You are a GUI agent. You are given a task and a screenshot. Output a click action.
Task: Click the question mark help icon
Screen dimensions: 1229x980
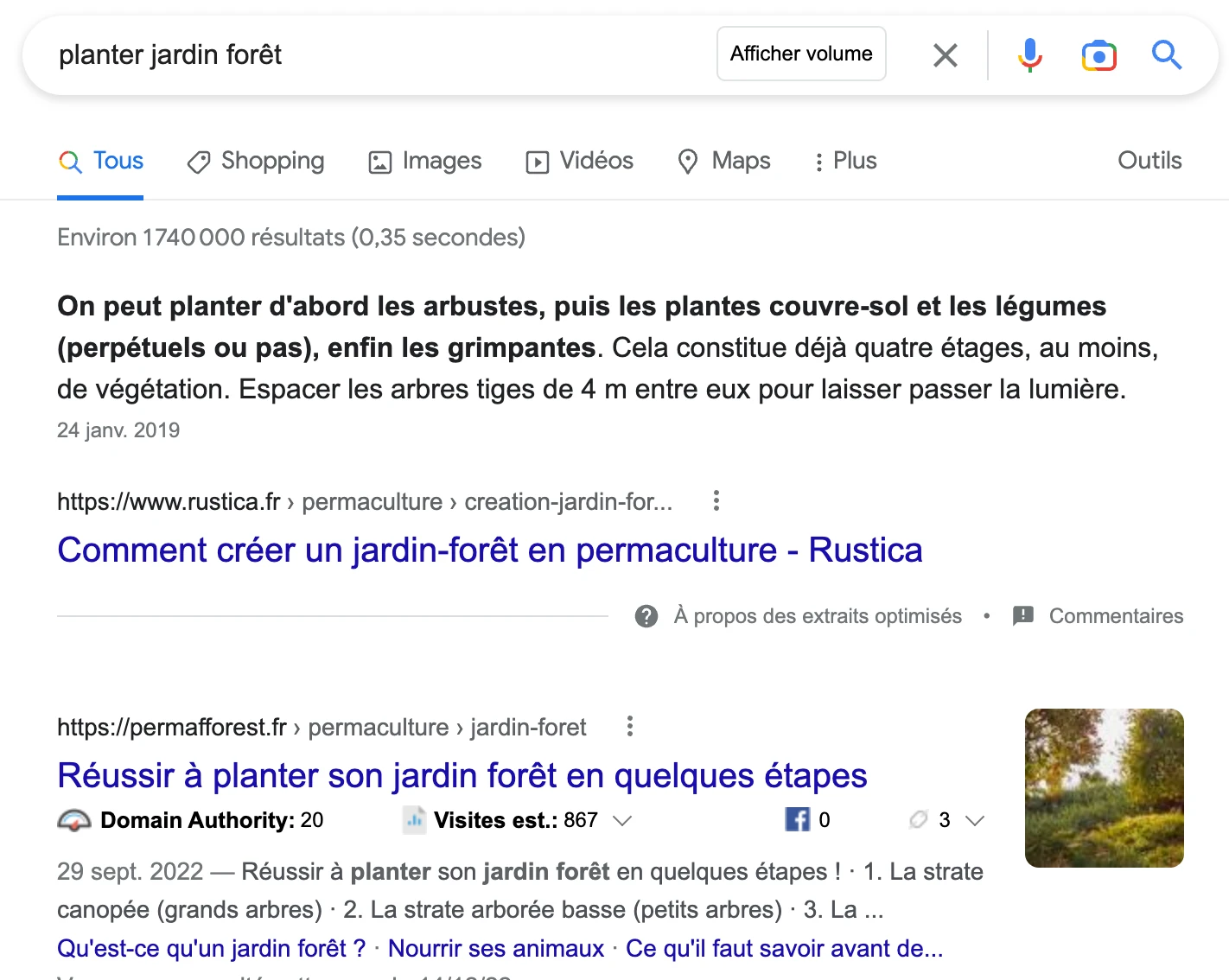646,616
